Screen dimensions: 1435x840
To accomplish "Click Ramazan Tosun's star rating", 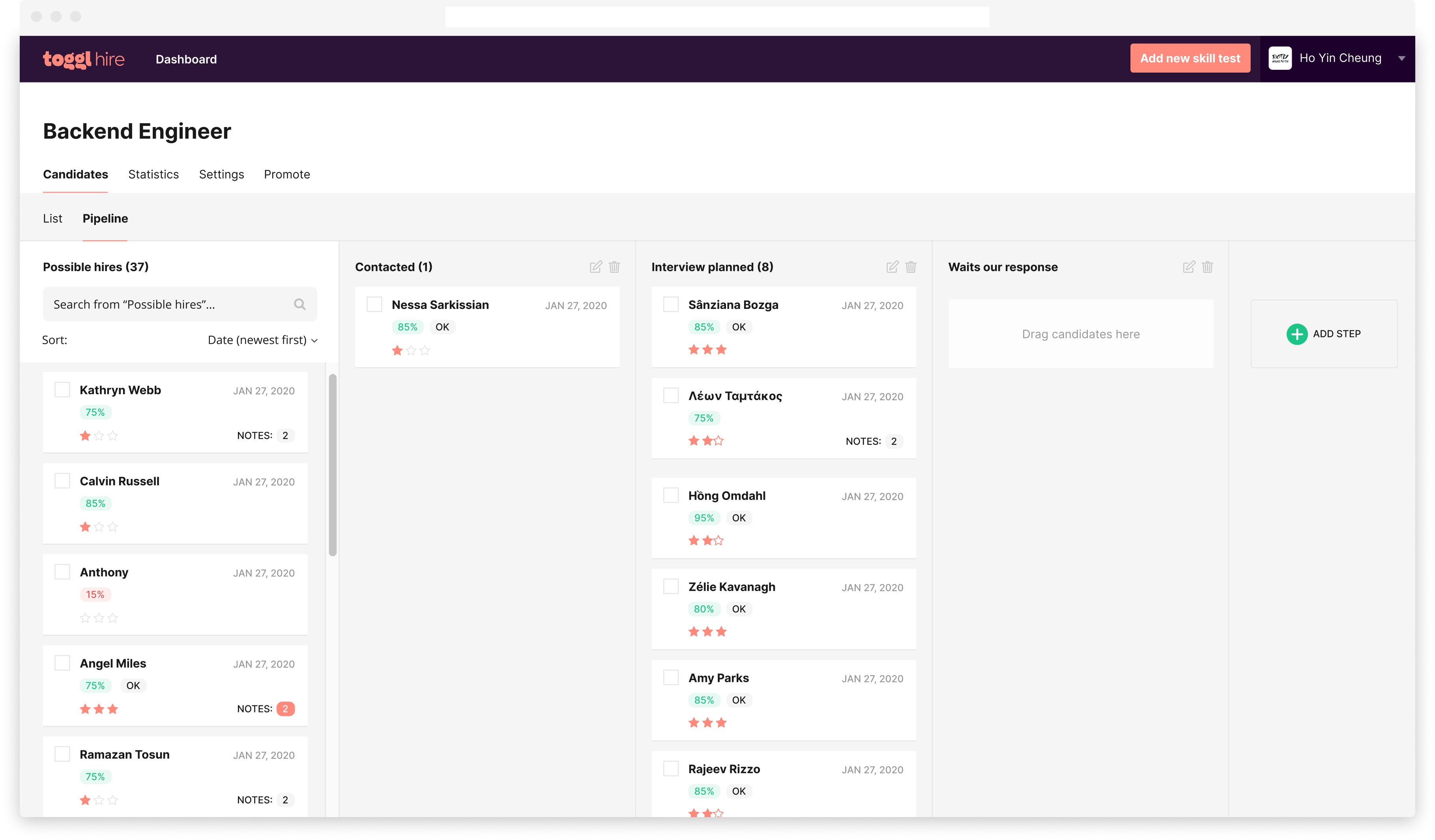I will [99, 800].
